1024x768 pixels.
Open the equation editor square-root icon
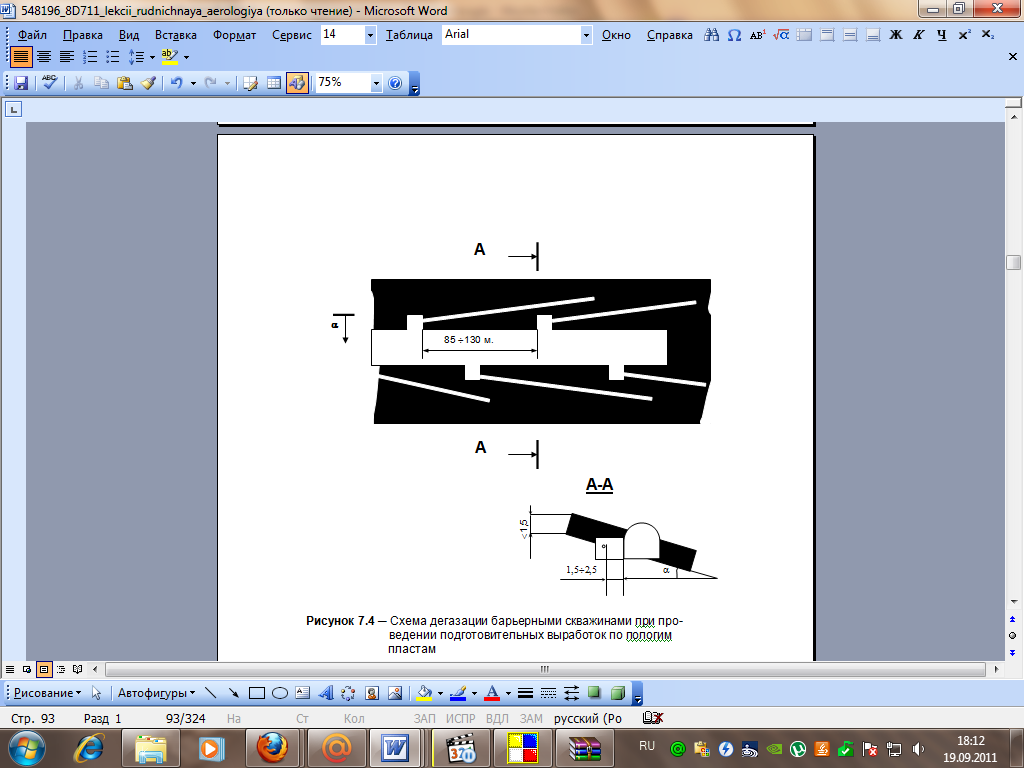781,35
